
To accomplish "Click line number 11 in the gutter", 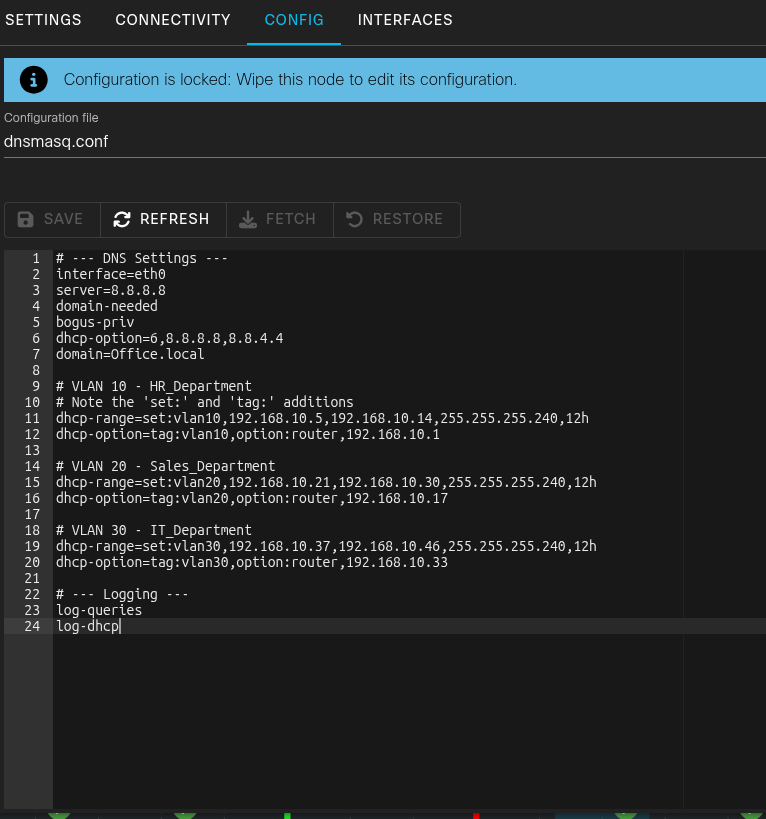I will tap(32, 418).
